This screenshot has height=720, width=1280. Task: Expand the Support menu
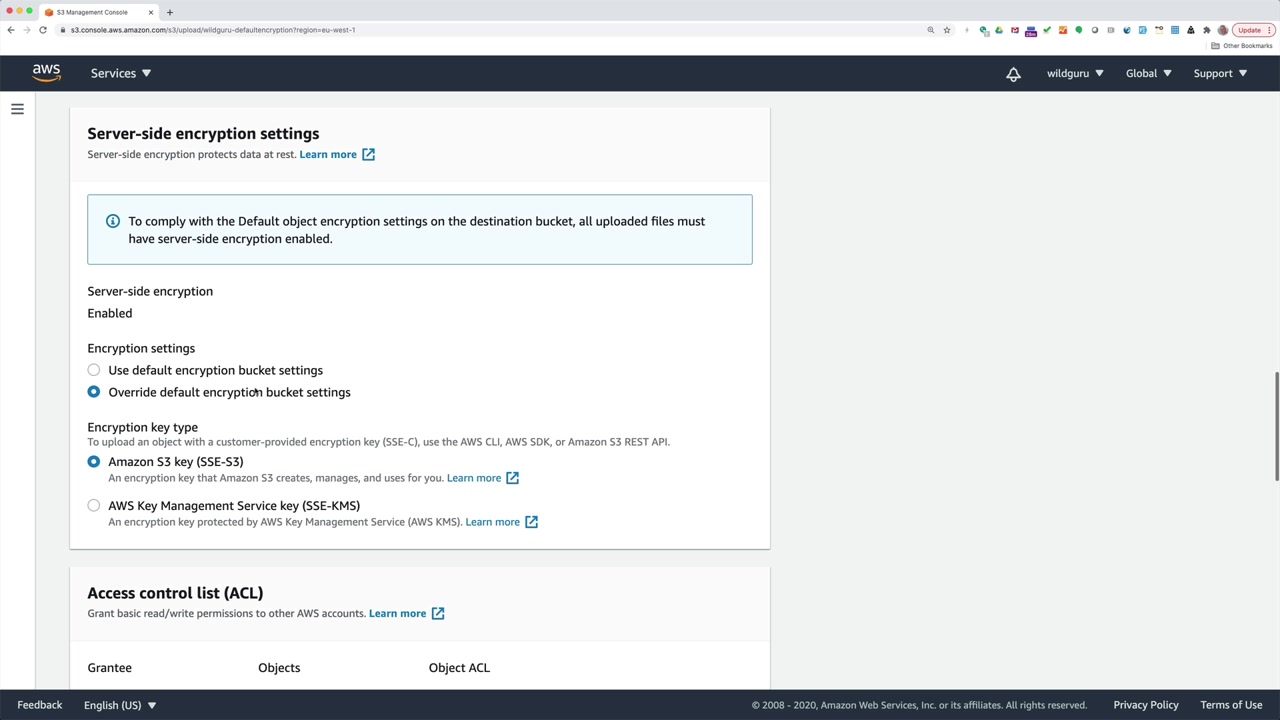click(1220, 73)
